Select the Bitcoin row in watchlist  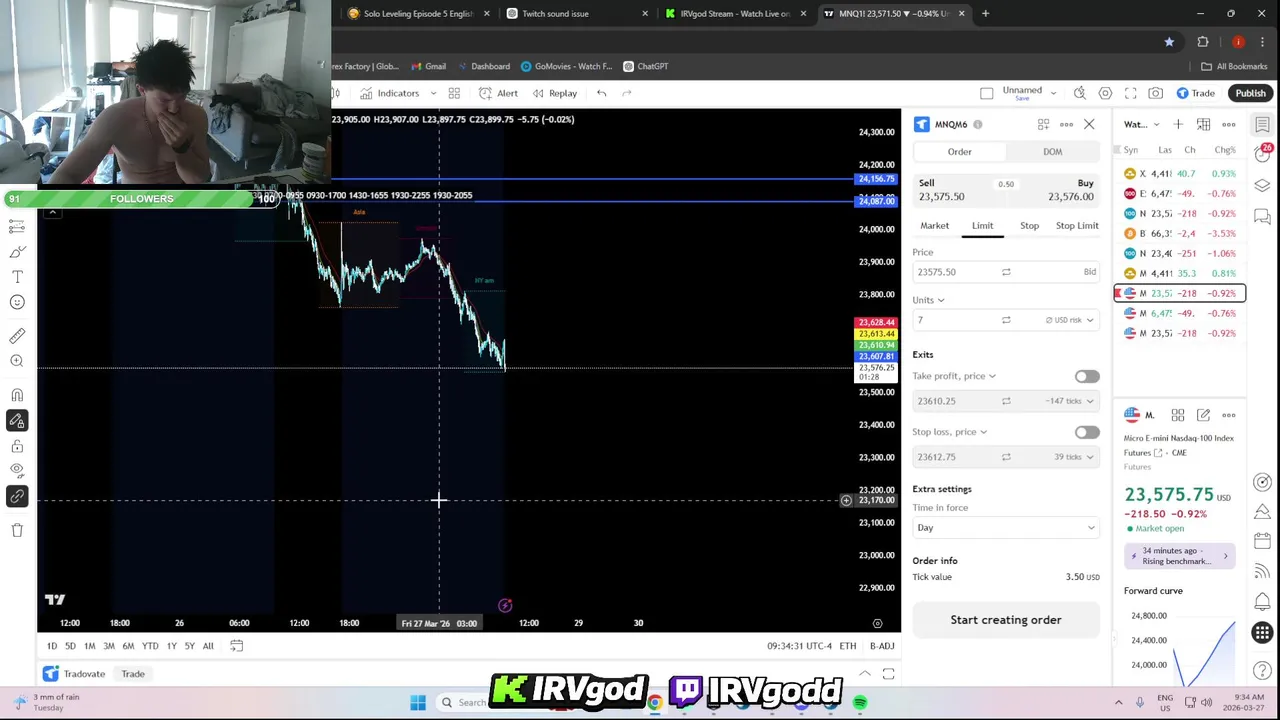(x=1179, y=233)
